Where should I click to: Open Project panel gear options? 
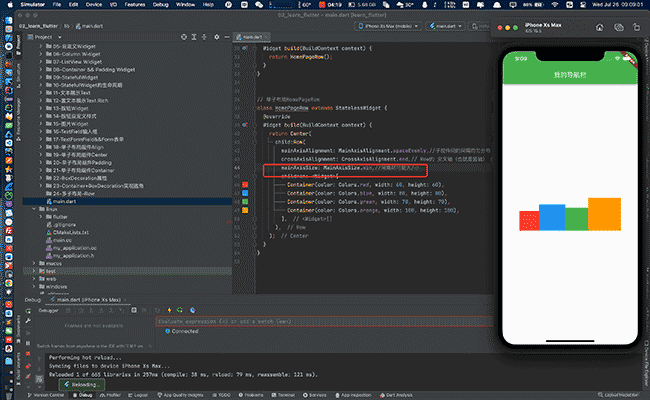(x=216, y=37)
